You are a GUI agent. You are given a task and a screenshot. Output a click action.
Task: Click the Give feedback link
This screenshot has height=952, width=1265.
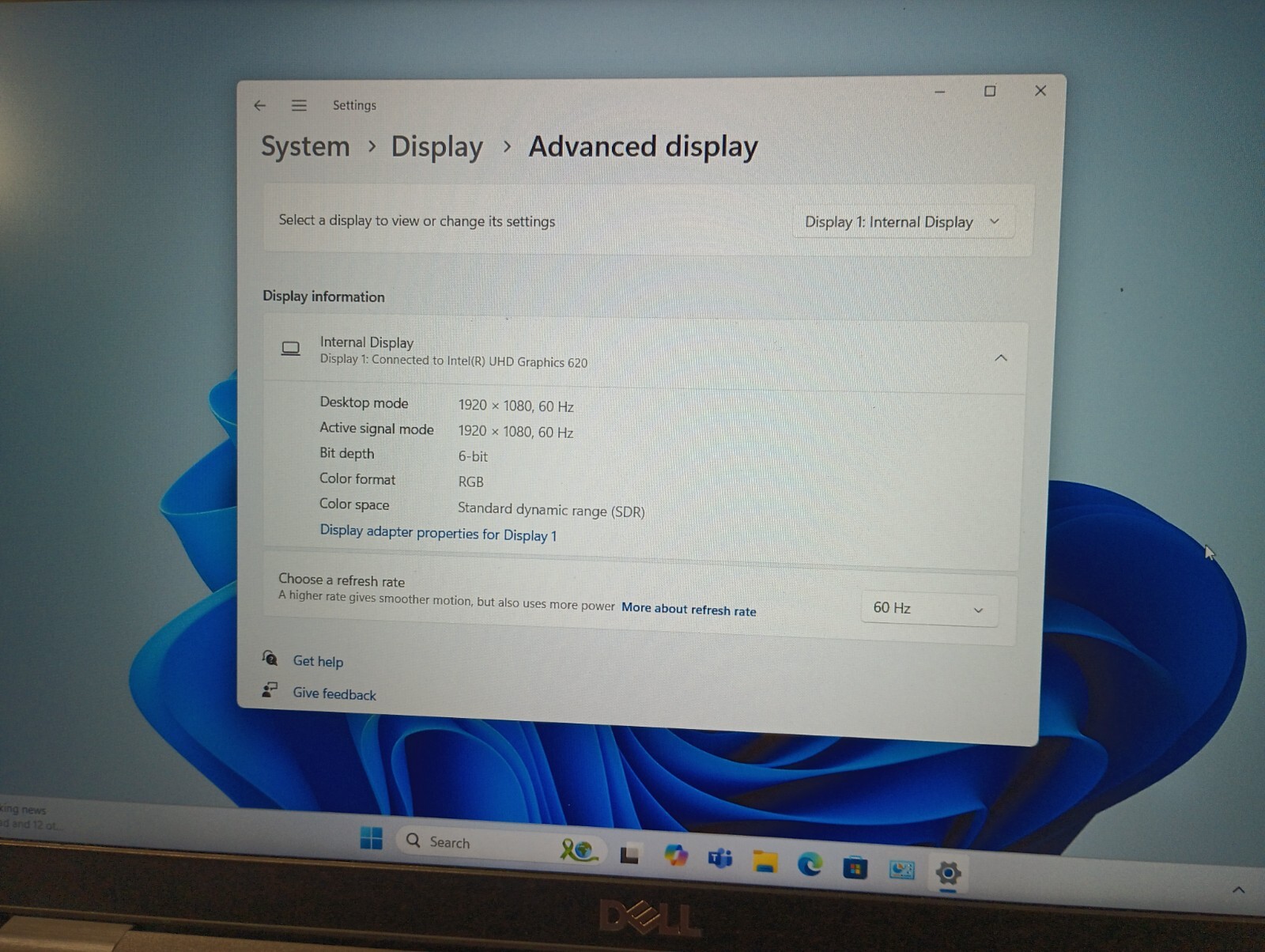pos(334,693)
